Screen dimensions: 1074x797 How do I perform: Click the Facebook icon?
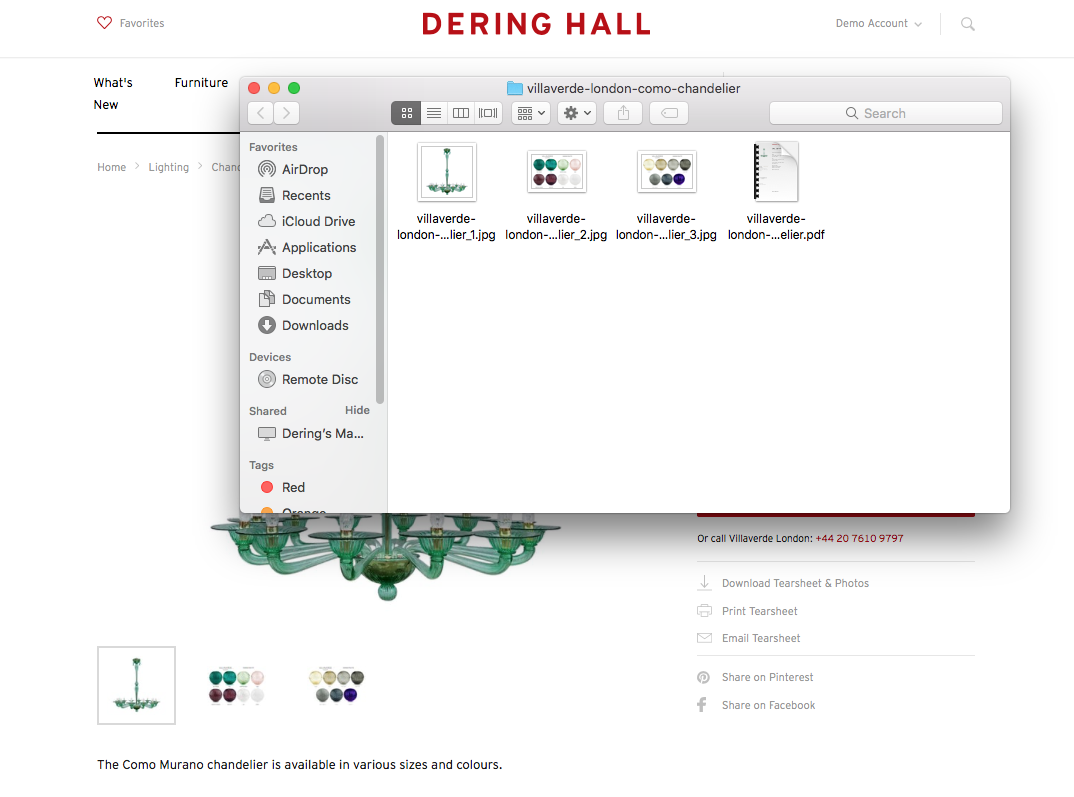pyautogui.click(x=702, y=705)
